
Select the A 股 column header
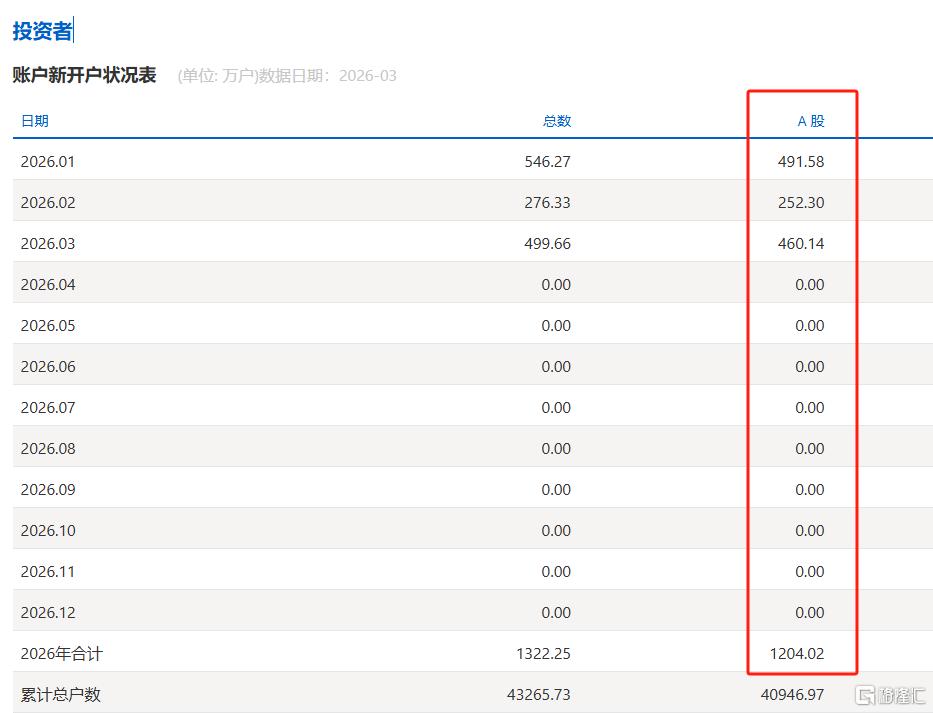[x=810, y=121]
